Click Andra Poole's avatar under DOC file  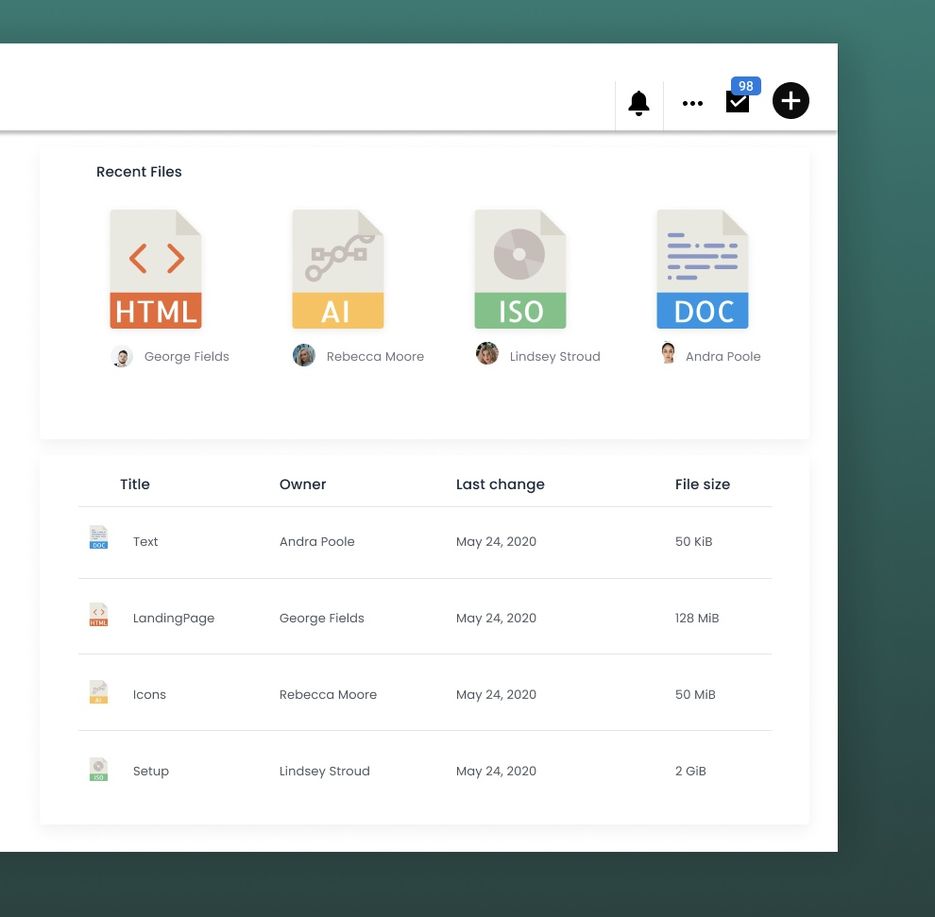click(x=668, y=352)
